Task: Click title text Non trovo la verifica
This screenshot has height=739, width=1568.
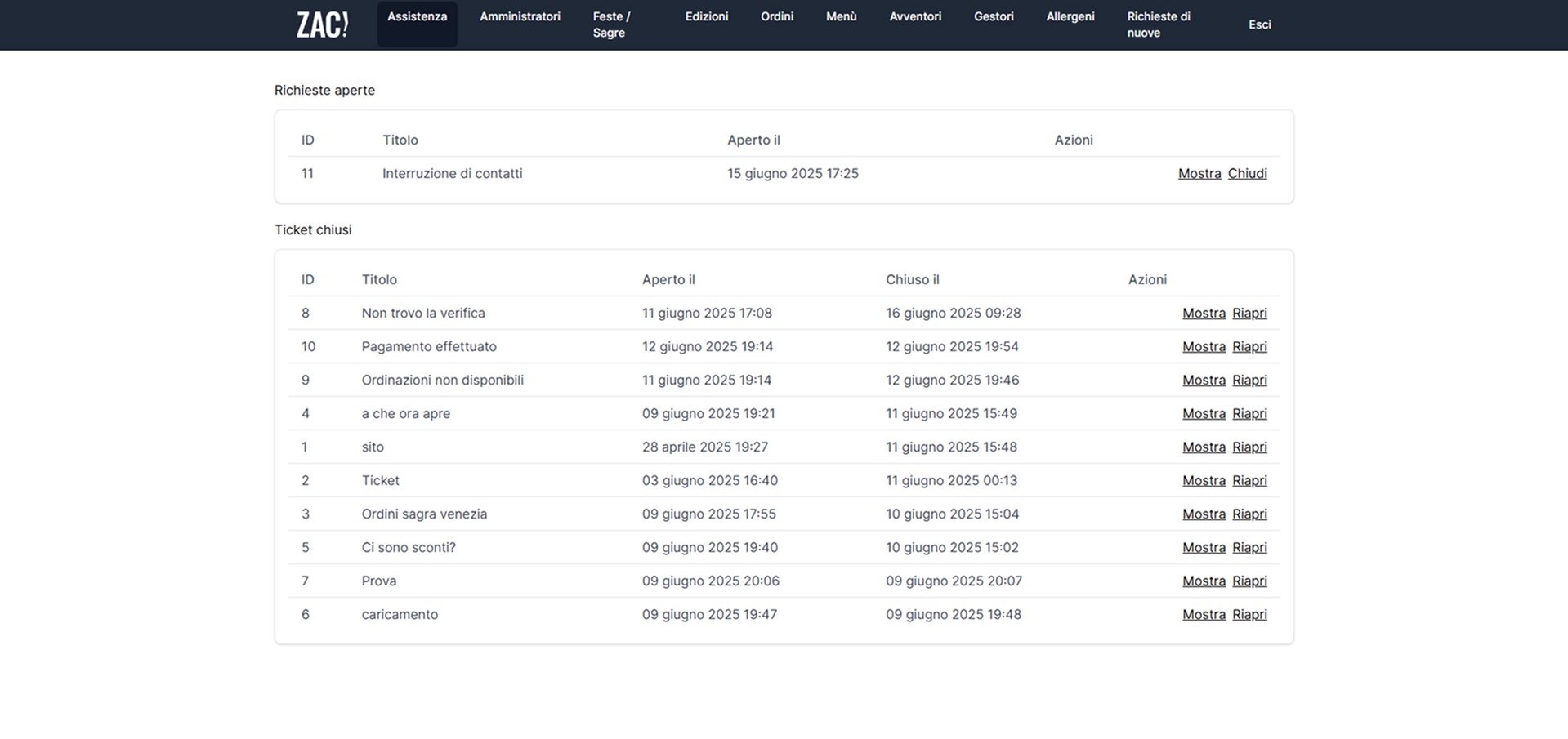Action: 423,313
